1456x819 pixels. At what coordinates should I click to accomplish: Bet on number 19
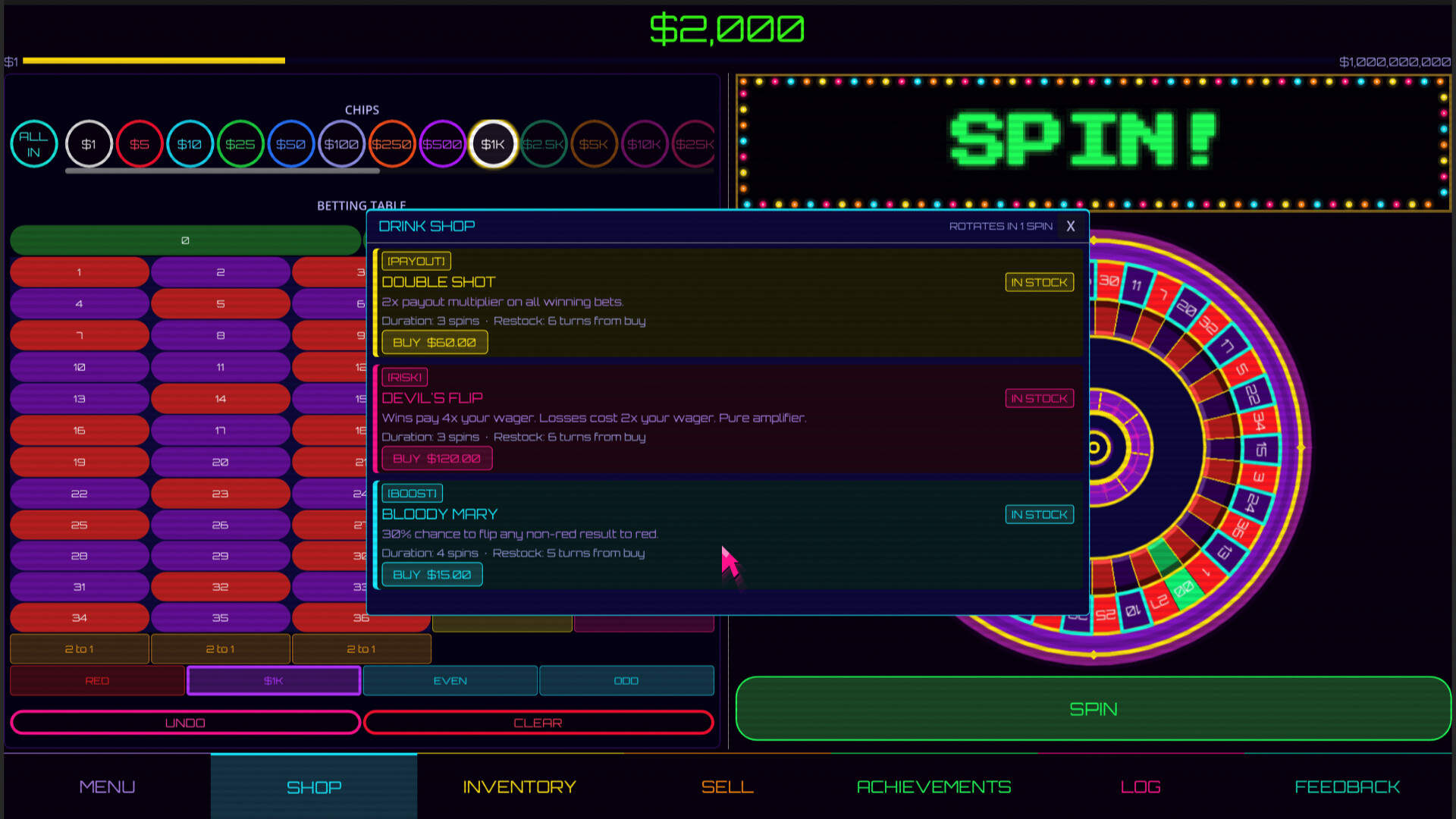(x=80, y=462)
